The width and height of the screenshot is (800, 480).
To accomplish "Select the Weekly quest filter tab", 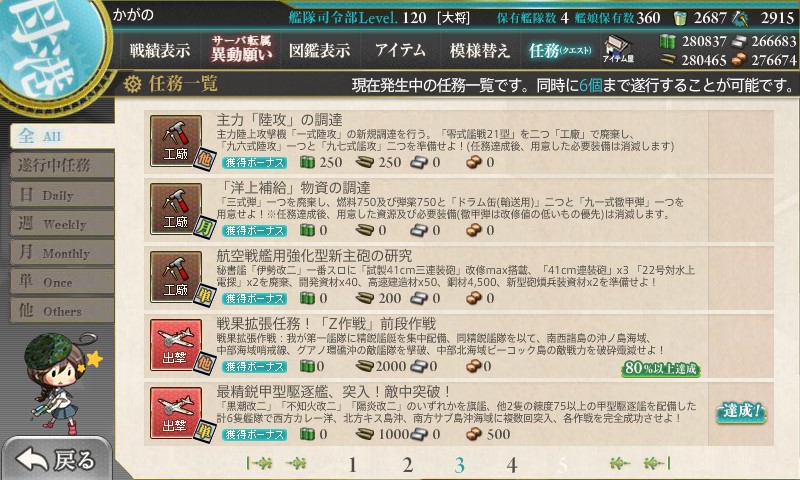I will [62, 223].
